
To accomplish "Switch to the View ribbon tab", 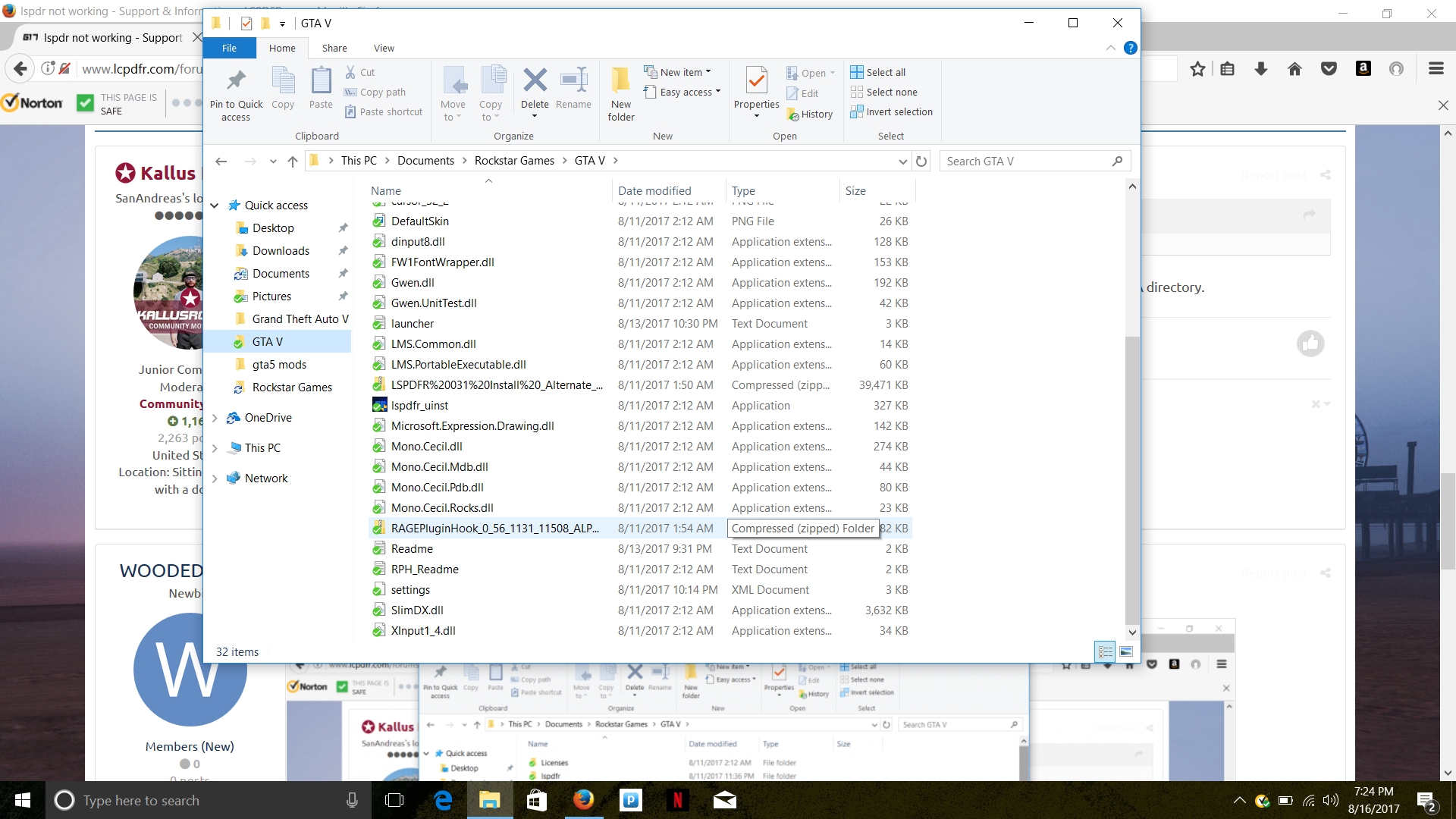I will 384,48.
